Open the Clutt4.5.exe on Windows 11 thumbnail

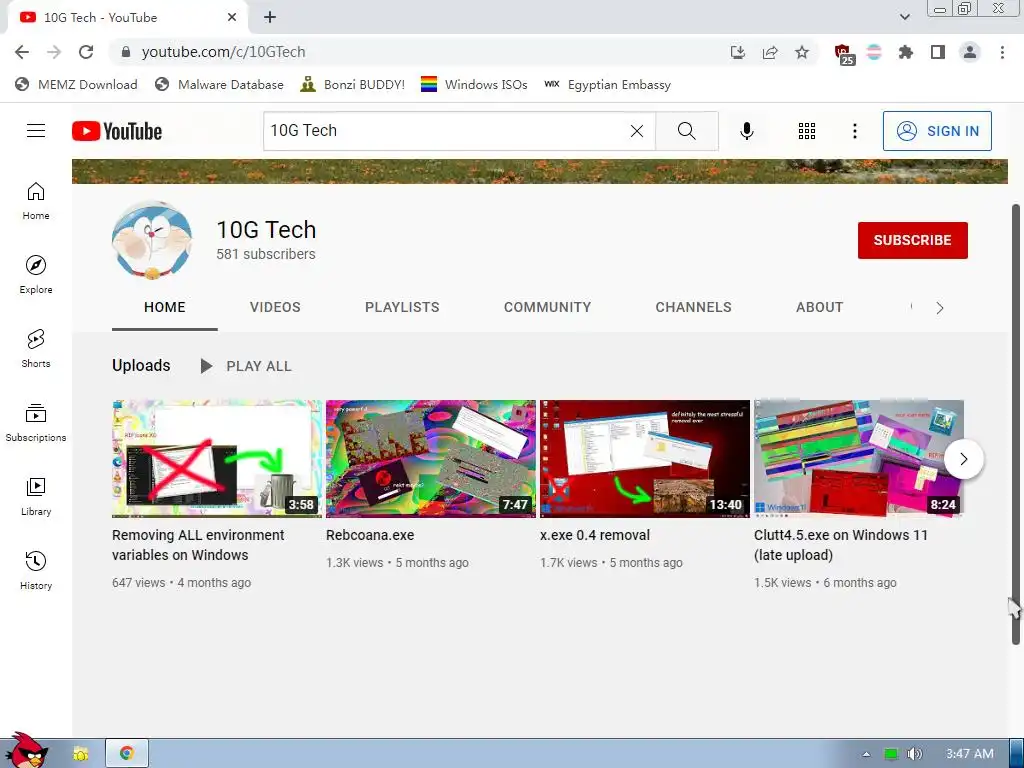pos(859,459)
